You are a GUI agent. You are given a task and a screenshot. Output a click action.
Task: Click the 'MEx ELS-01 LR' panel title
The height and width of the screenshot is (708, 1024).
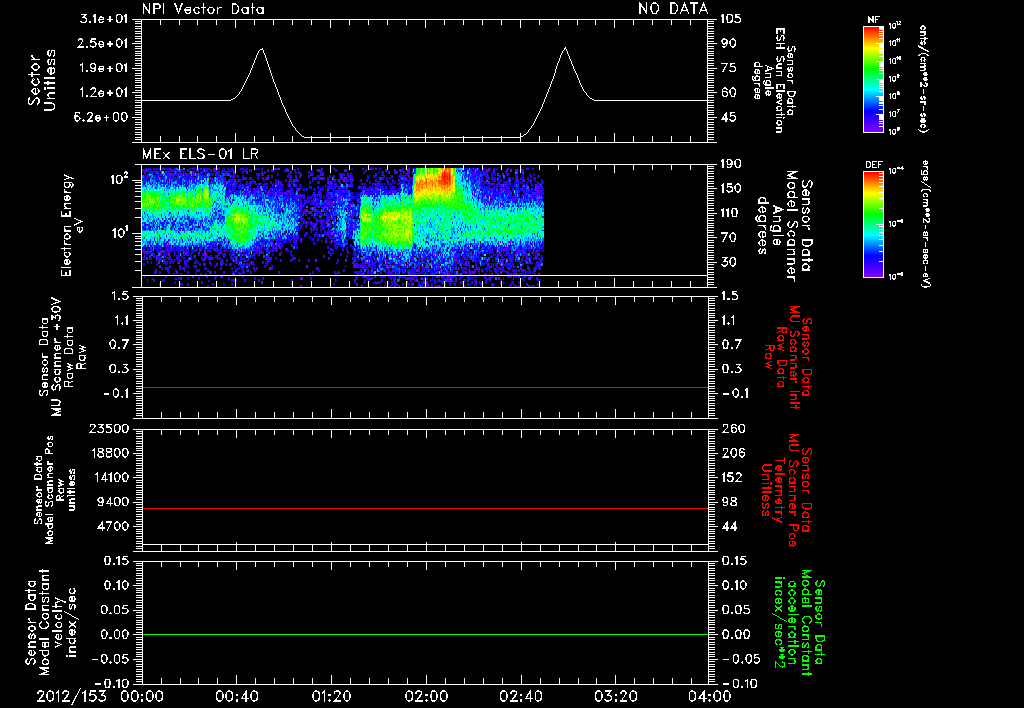[200, 154]
